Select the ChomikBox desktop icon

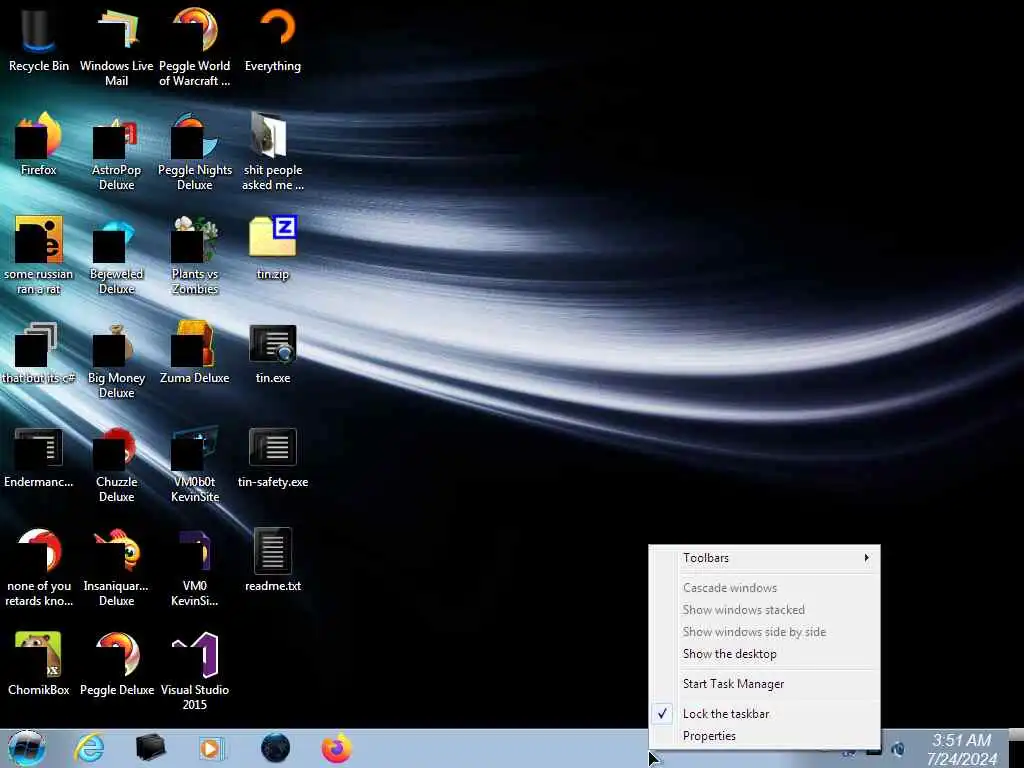coord(39,664)
